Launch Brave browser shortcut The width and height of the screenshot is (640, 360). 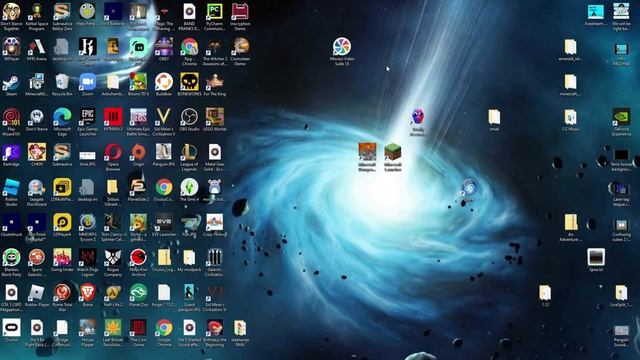click(87, 293)
